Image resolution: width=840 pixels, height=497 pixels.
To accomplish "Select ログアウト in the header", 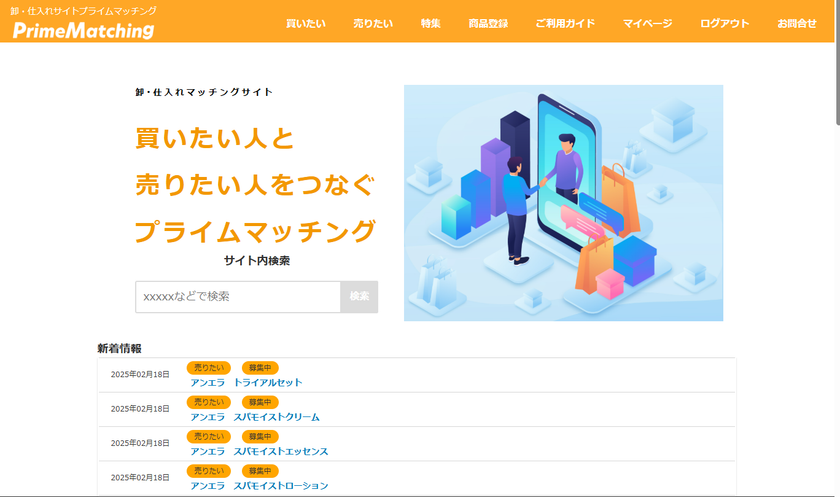I will 724,24.
